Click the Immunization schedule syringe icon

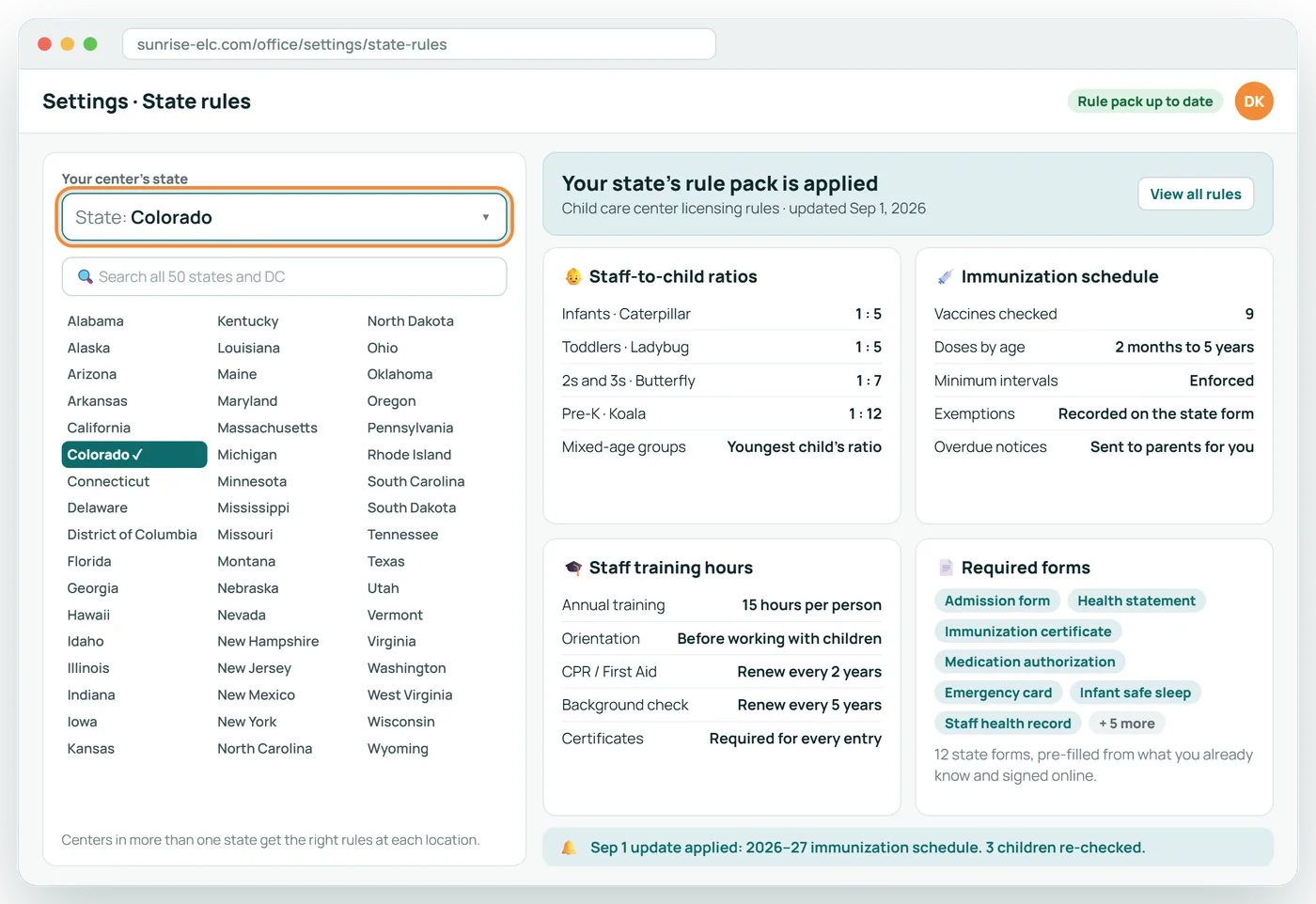(945, 276)
